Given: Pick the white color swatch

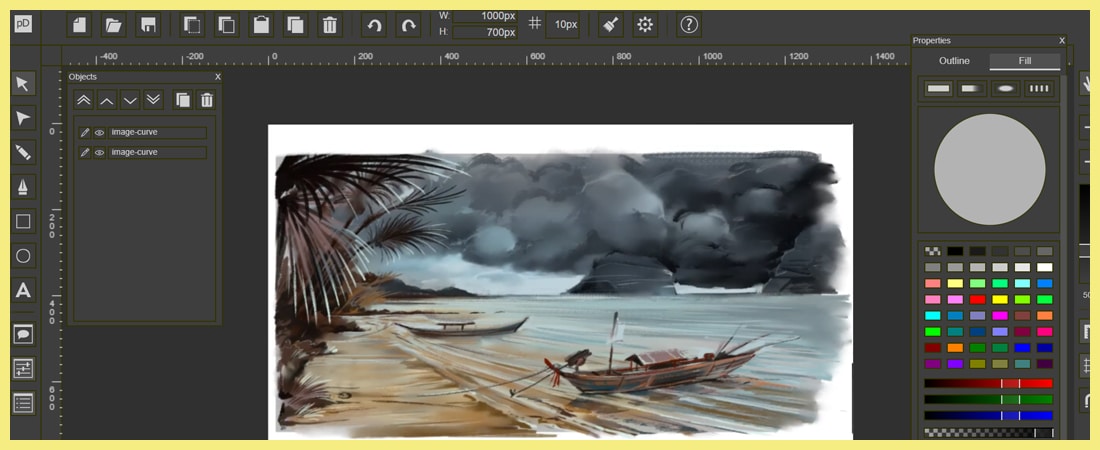Looking at the screenshot, I should tap(1045, 267).
